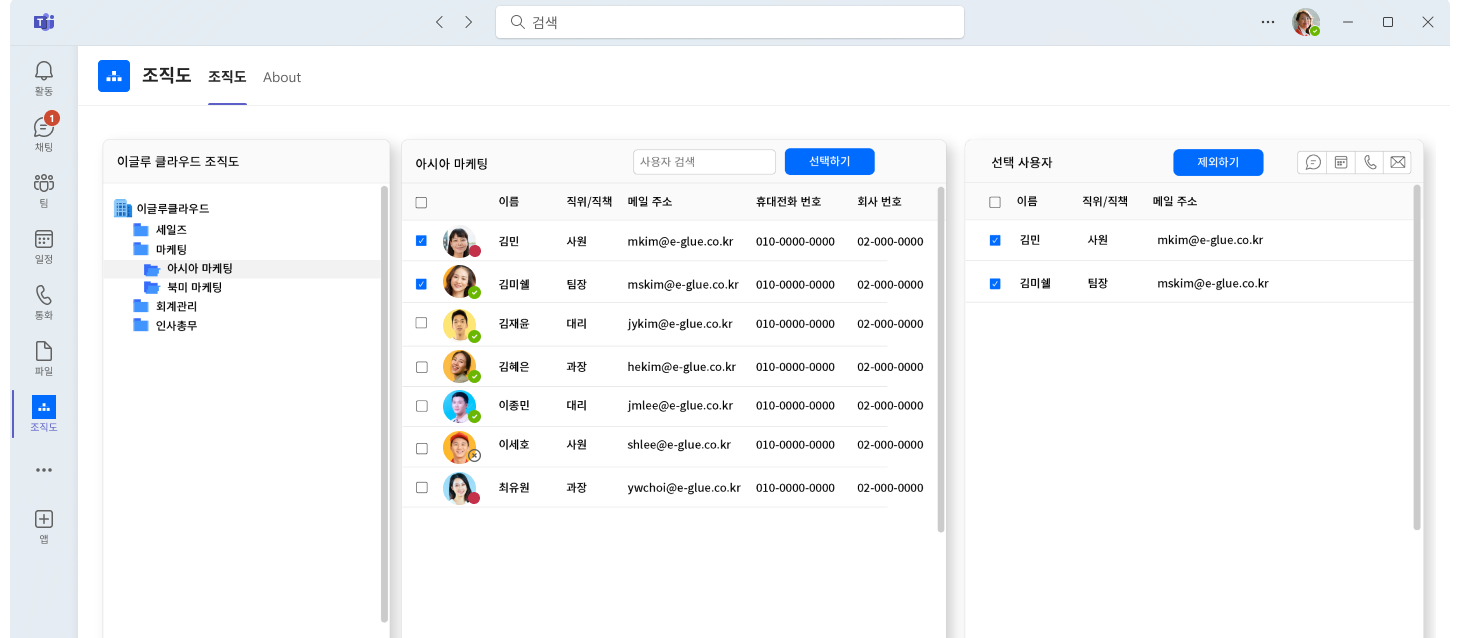The height and width of the screenshot is (638, 1459).
Task: Send mail to the selected users
Action: coord(1398,162)
